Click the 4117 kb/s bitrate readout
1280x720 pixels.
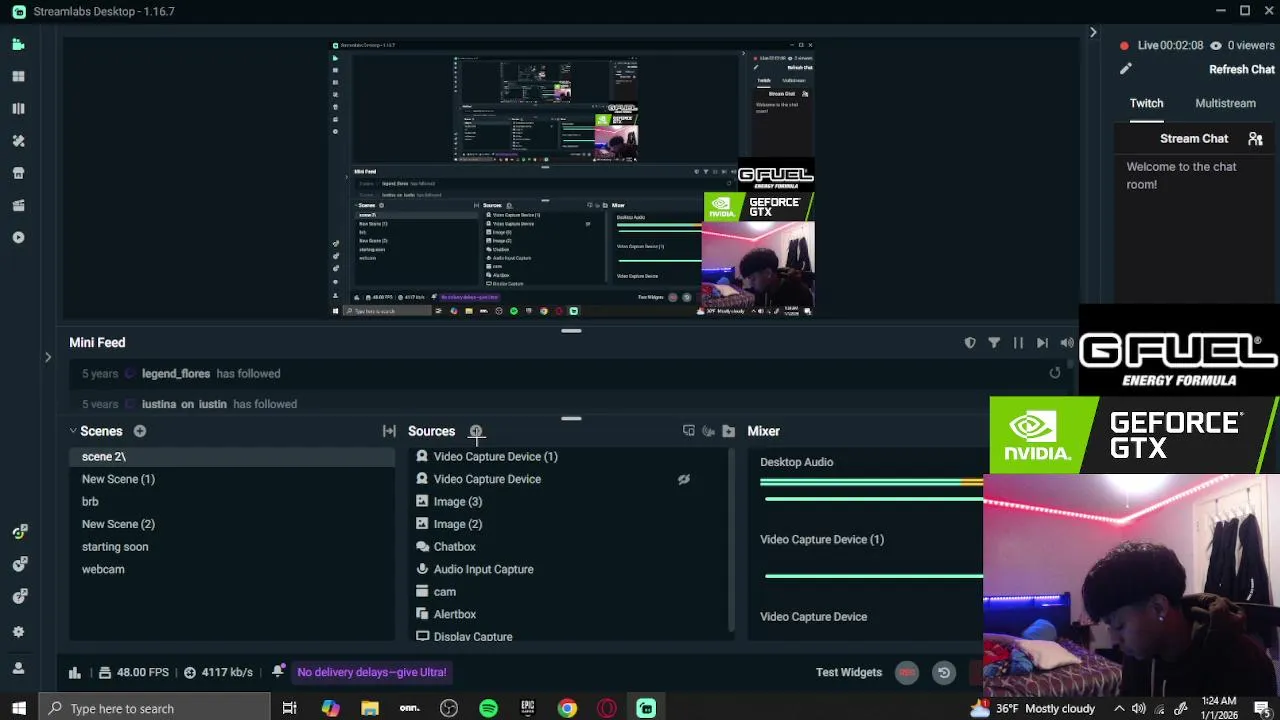tap(218, 672)
